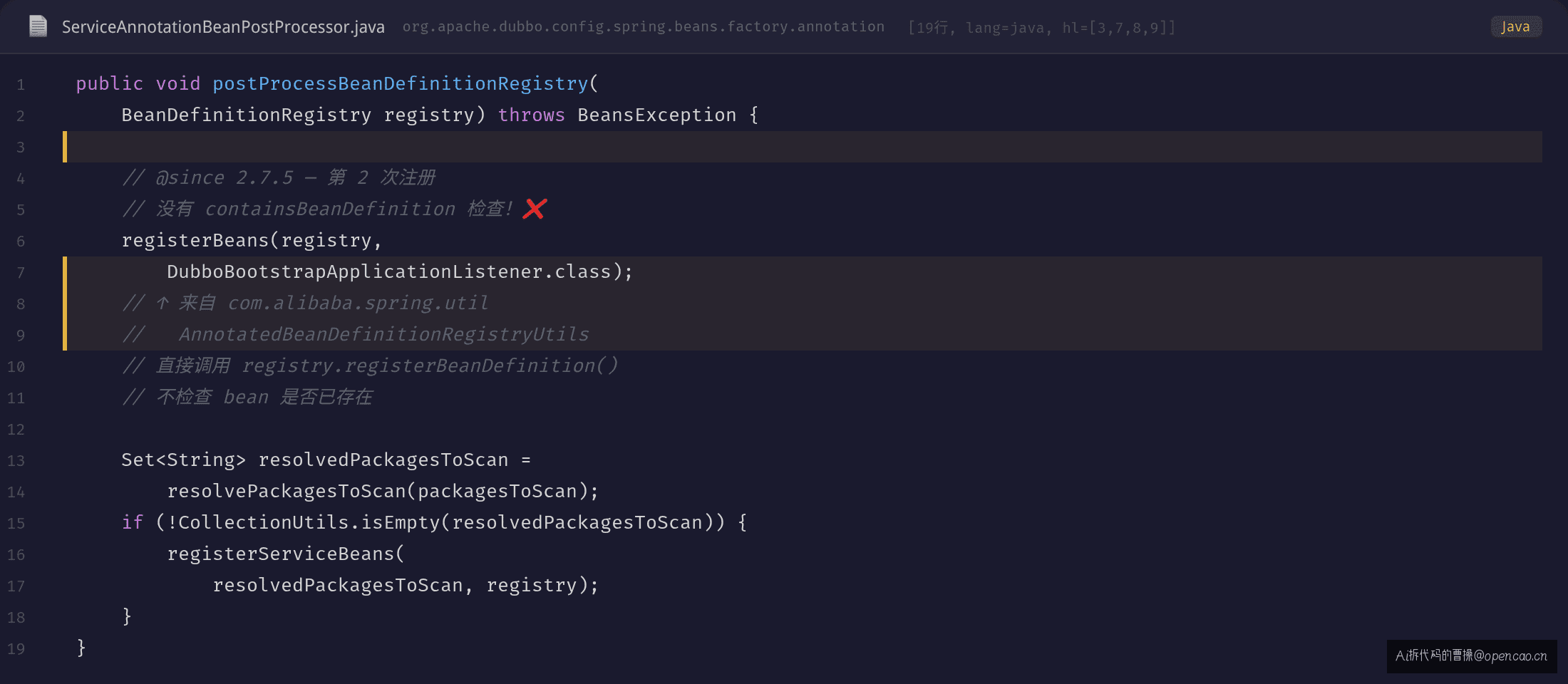The height and width of the screenshot is (684, 1568).
Task: Select file name ServiceAnnotationBeanPostProcessor.java
Action: point(223,27)
